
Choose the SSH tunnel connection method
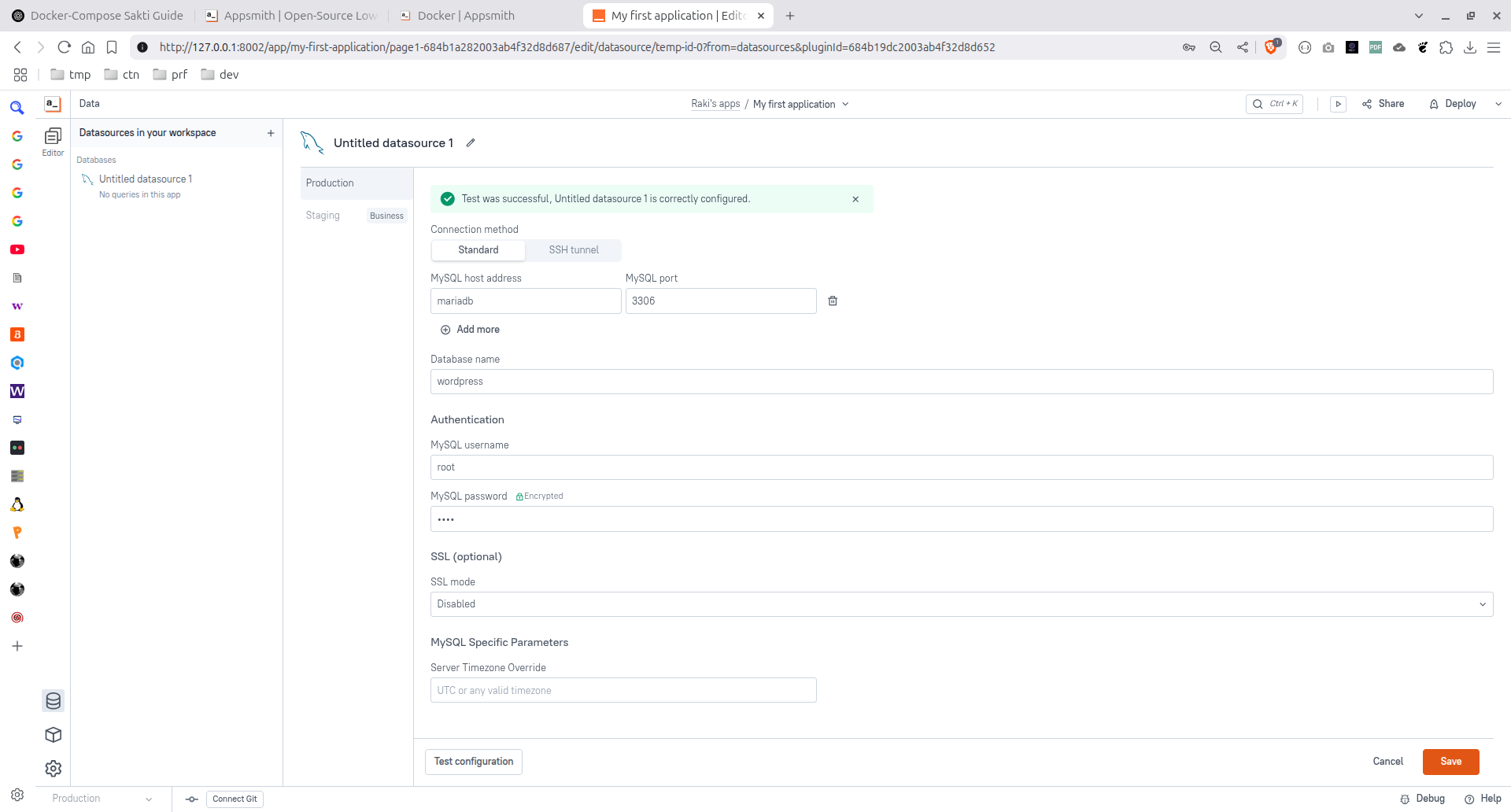tap(574, 250)
